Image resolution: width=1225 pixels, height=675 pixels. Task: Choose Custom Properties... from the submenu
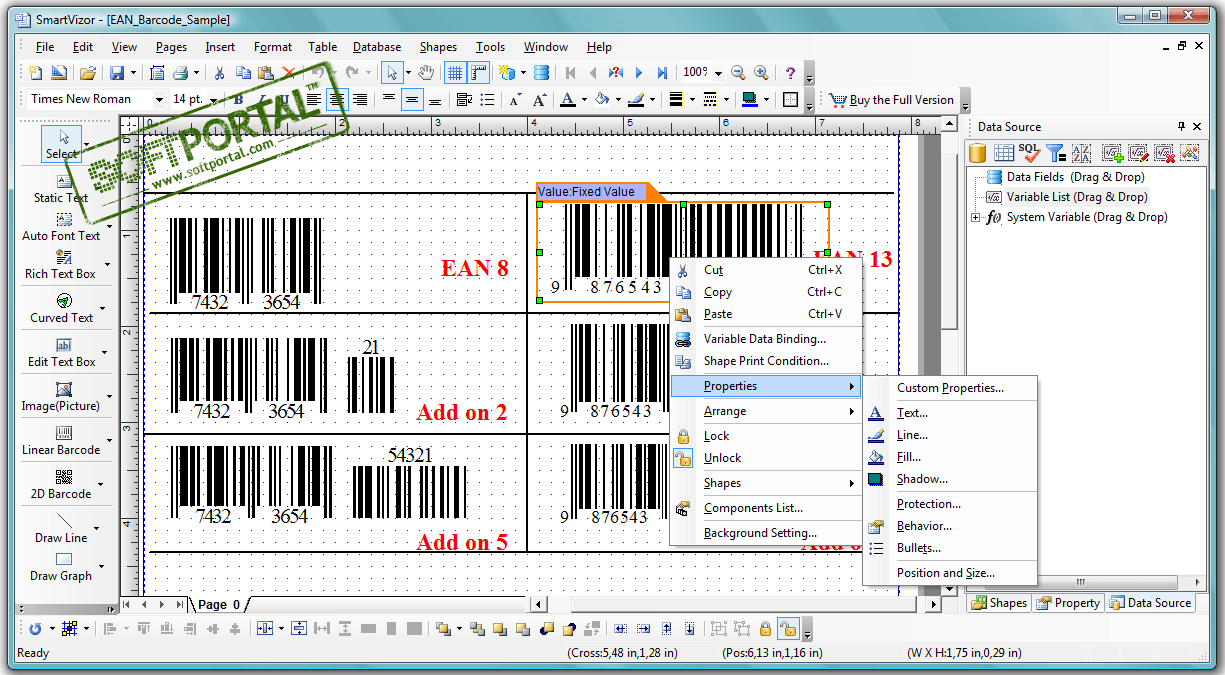[950, 388]
